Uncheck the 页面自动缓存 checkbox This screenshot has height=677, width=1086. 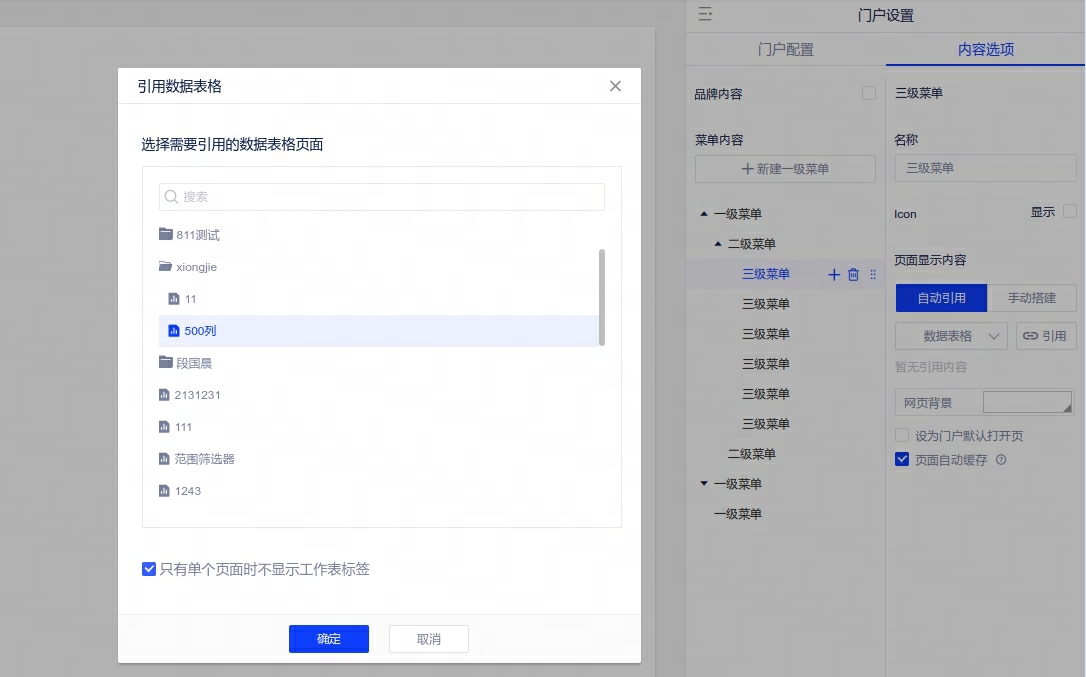pos(902,460)
